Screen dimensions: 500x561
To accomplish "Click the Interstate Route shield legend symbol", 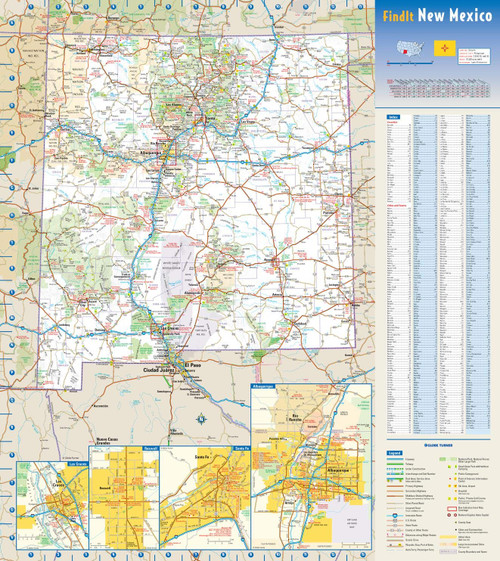I will [x=395, y=516].
